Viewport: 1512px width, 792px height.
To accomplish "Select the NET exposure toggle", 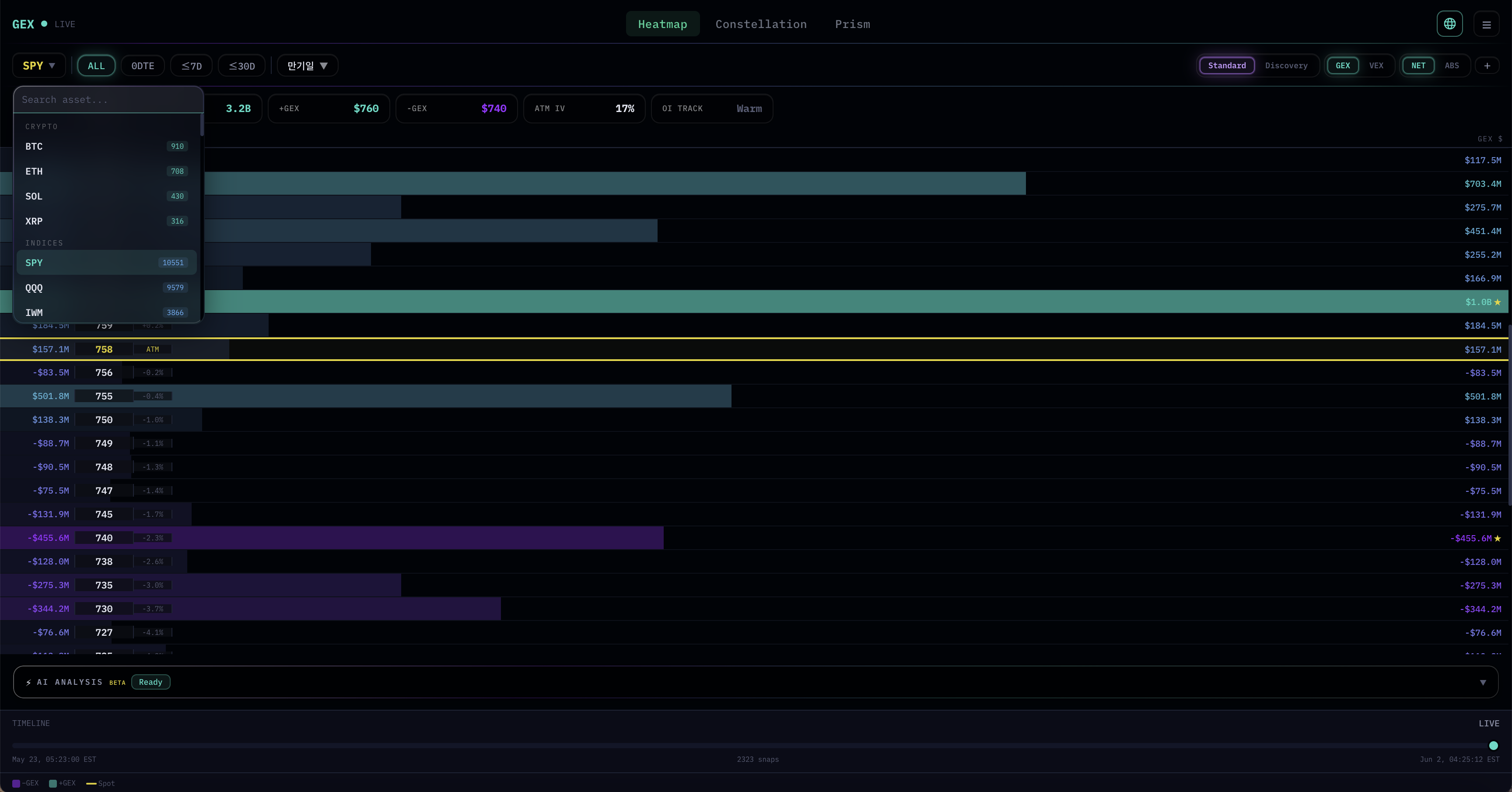I will tap(1418, 66).
